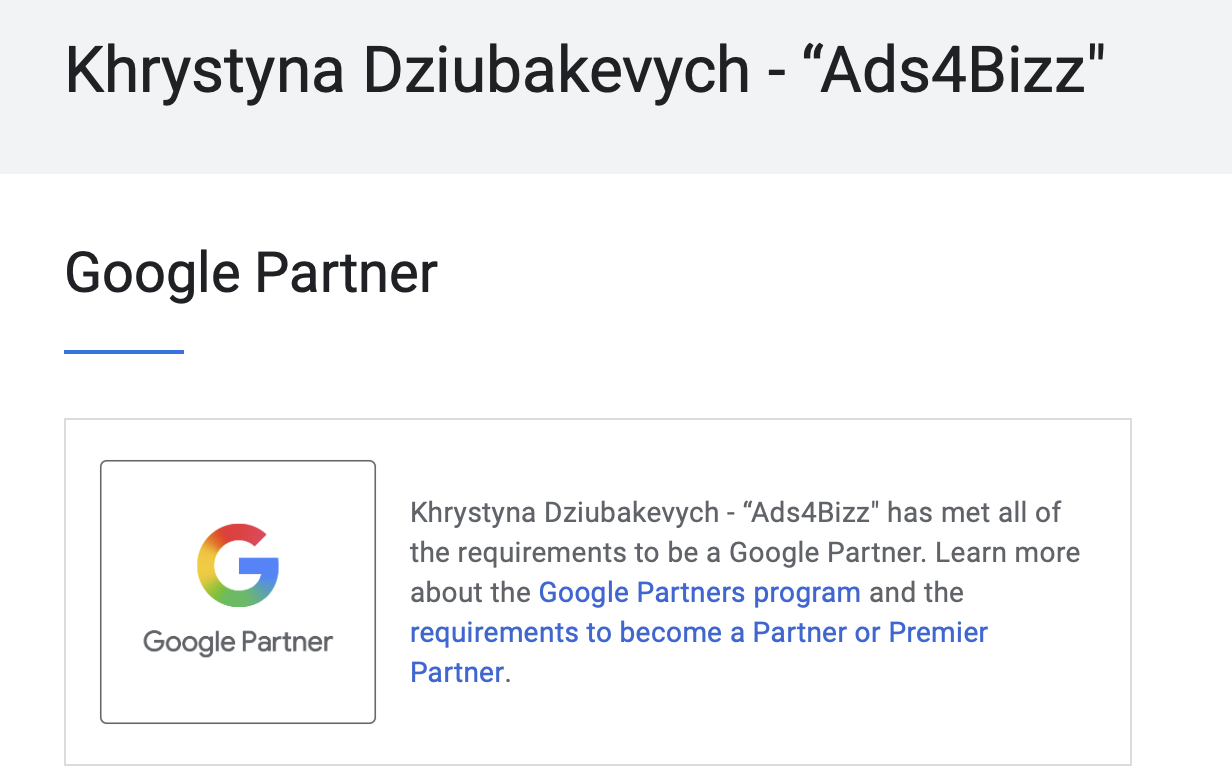Click the "Google Partner" section heading

[251, 273]
